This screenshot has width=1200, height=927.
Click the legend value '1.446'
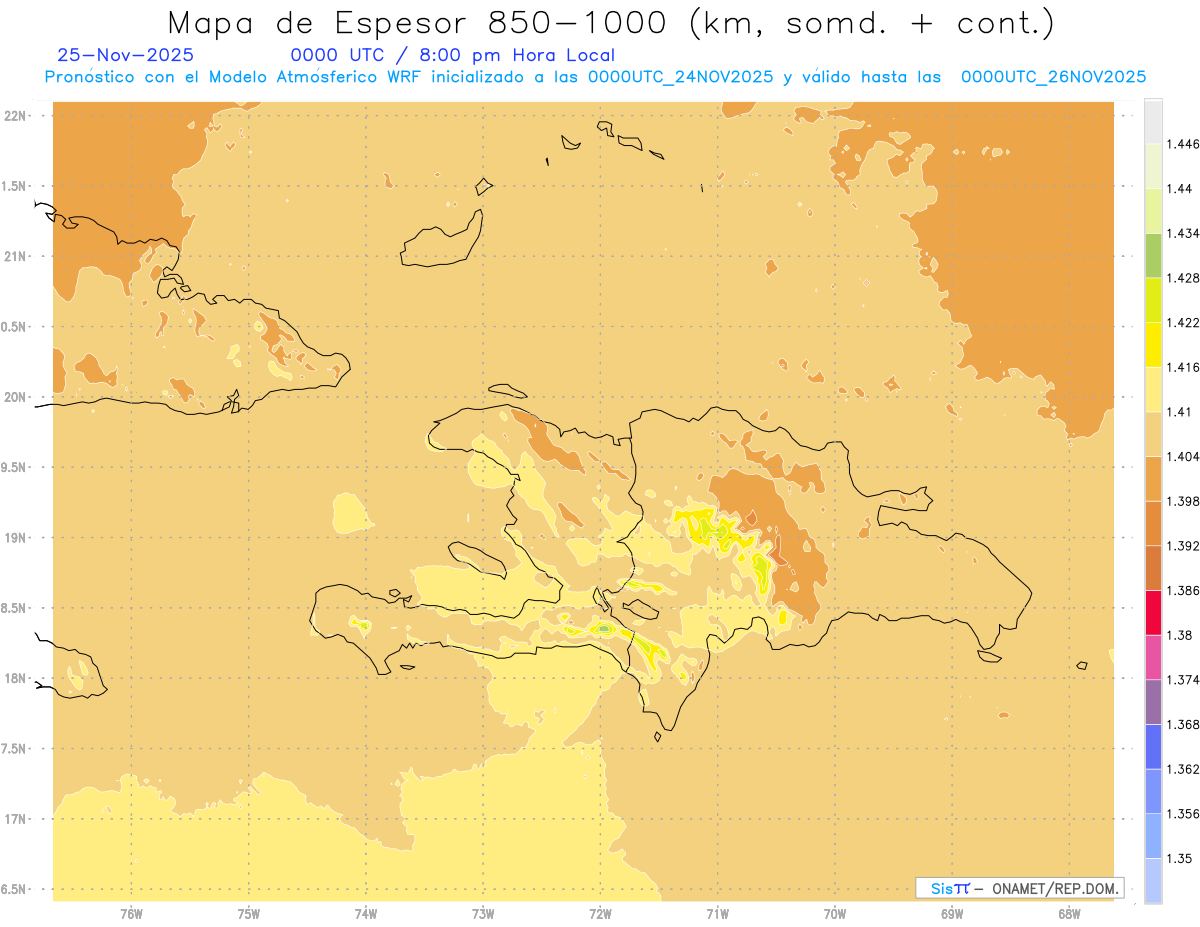click(x=1183, y=144)
